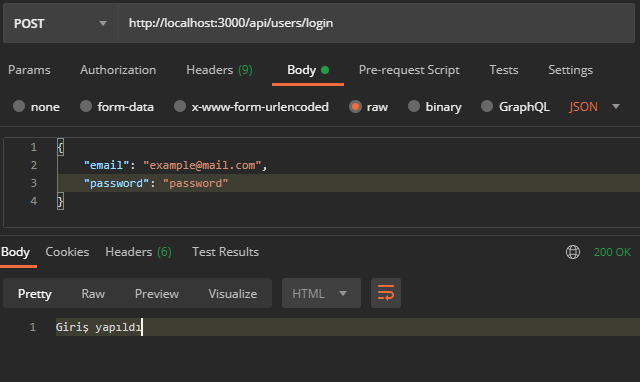Open the response Cookies tab
The width and height of the screenshot is (640, 382).
pyautogui.click(x=67, y=252)
